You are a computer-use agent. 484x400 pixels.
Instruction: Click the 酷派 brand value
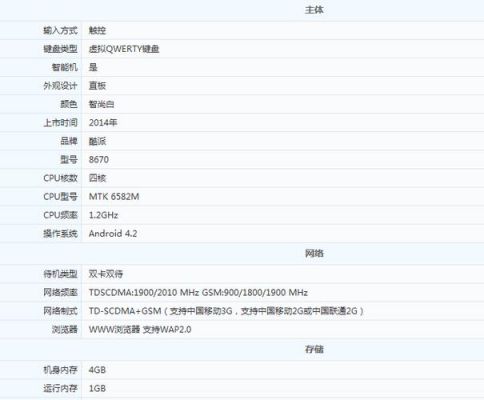tap(97, 141)
